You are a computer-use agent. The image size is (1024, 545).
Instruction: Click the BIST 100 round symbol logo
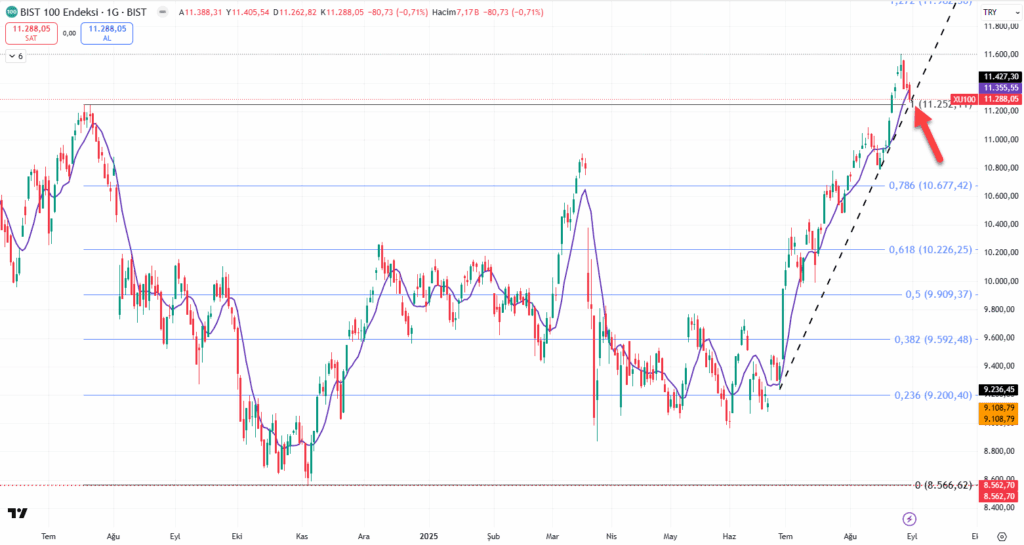[x=12, y=11]
